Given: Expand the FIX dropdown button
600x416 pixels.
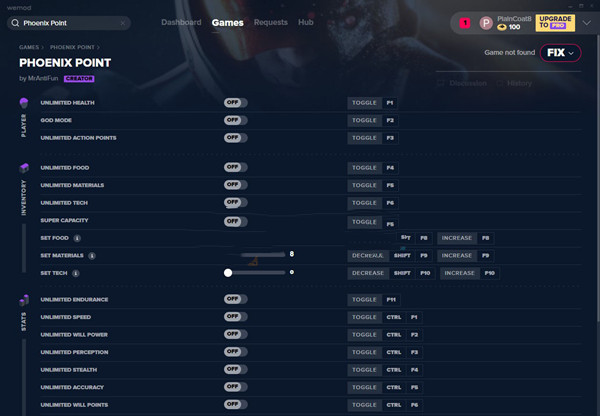Looking at the screenshot, I should (x=560, y=53).
